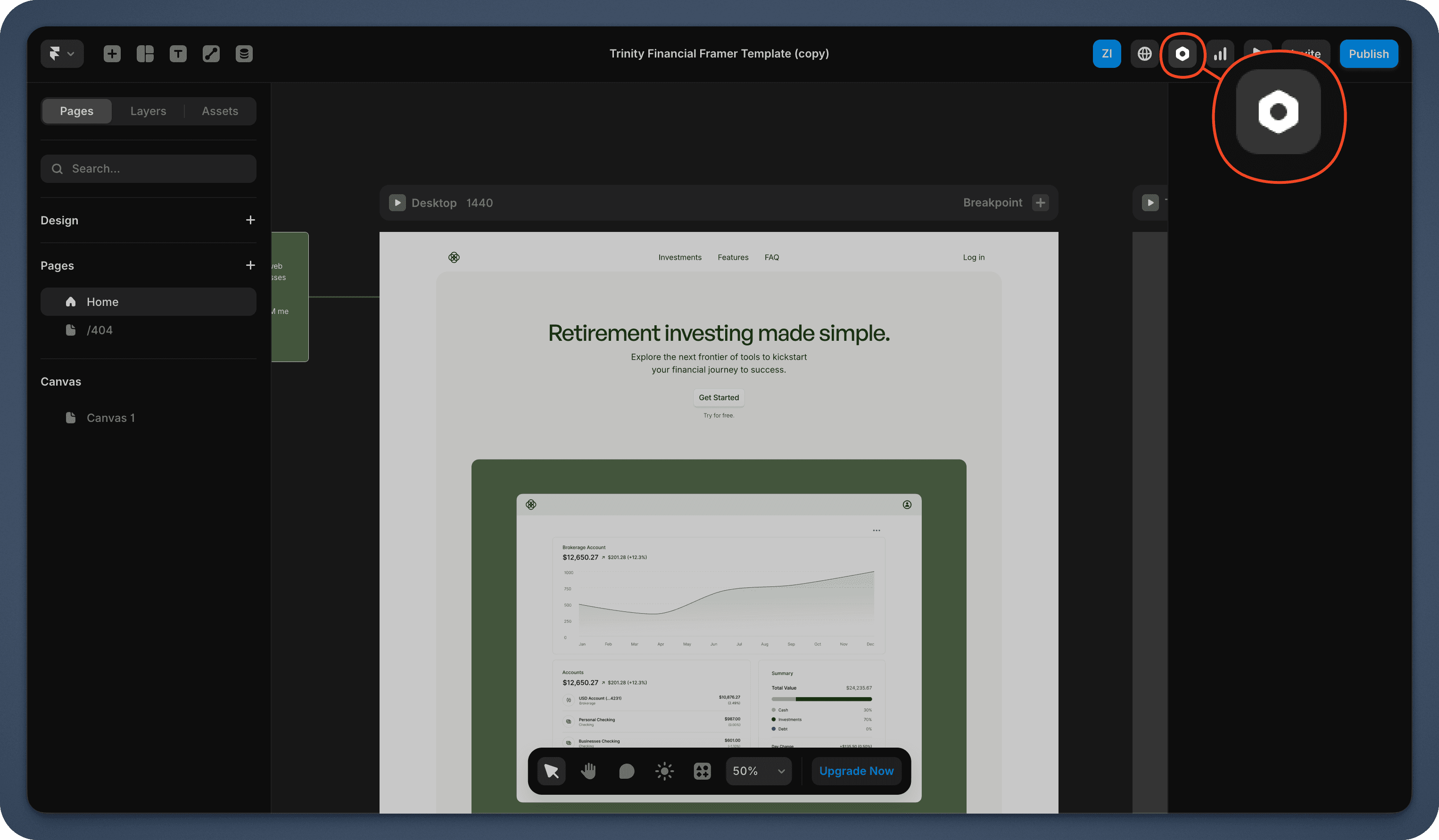This screenshot has width=1439, height=840.
Task: Open the 50% zoom level dropdown
Action: pos(758,771)
